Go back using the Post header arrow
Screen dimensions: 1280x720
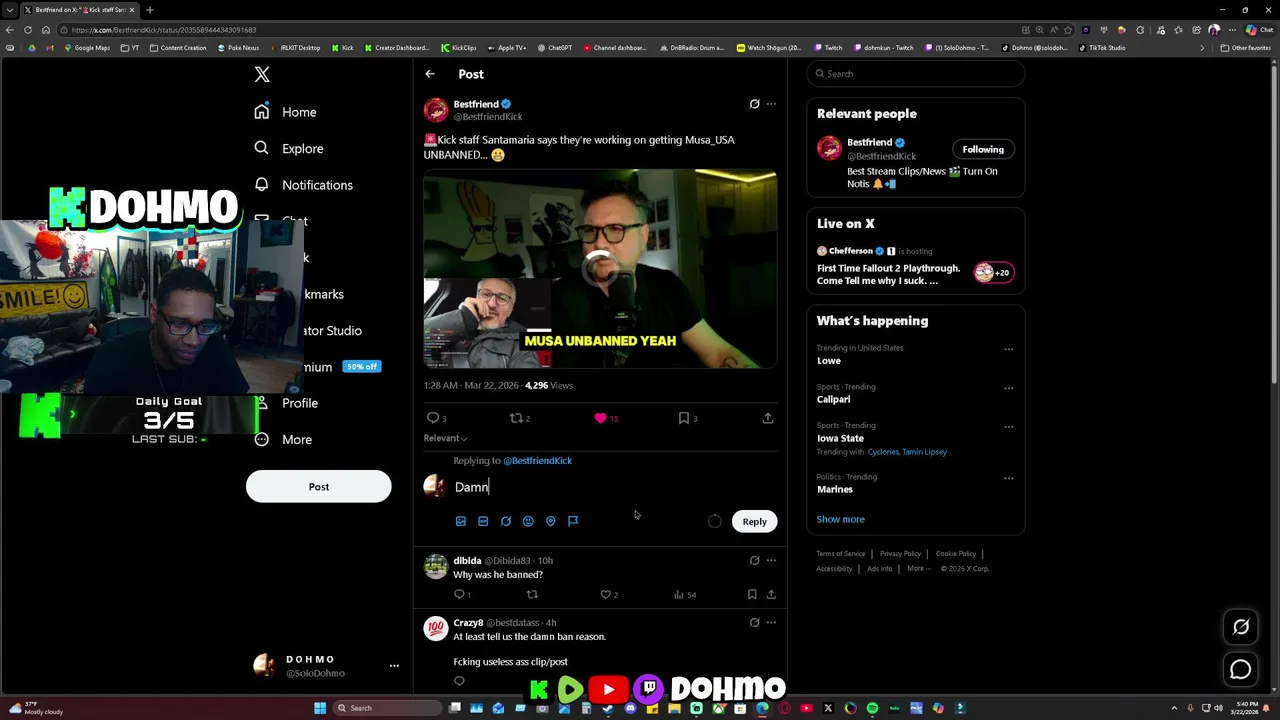pyautogui.click(x=430, y=74)
